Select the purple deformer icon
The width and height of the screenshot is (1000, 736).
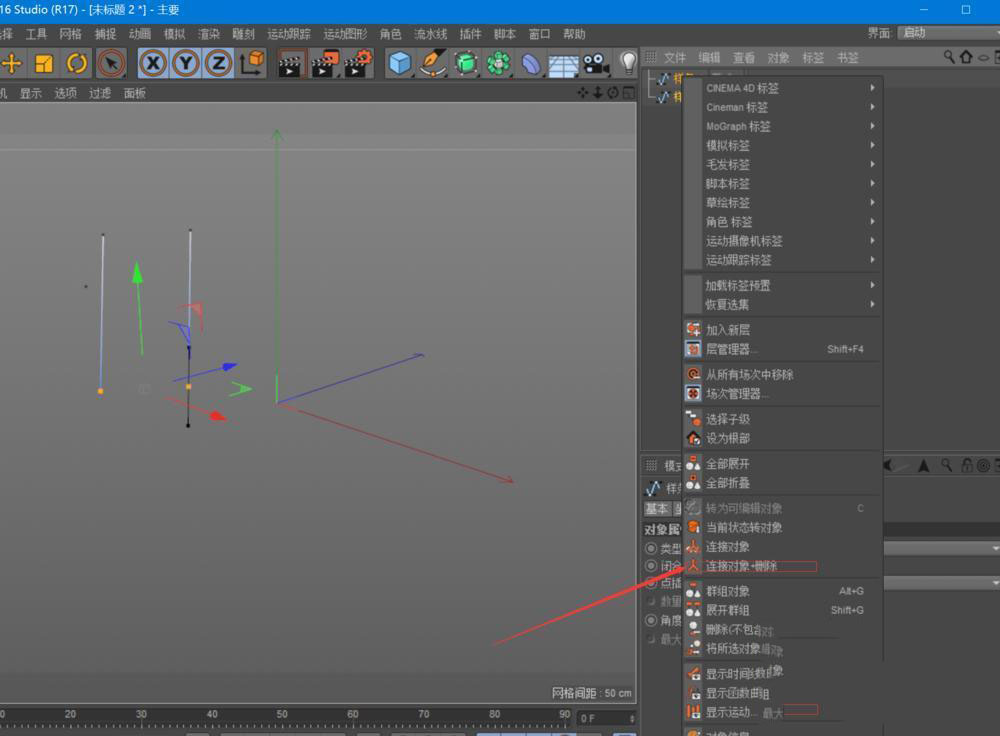(x=531, y=64)
